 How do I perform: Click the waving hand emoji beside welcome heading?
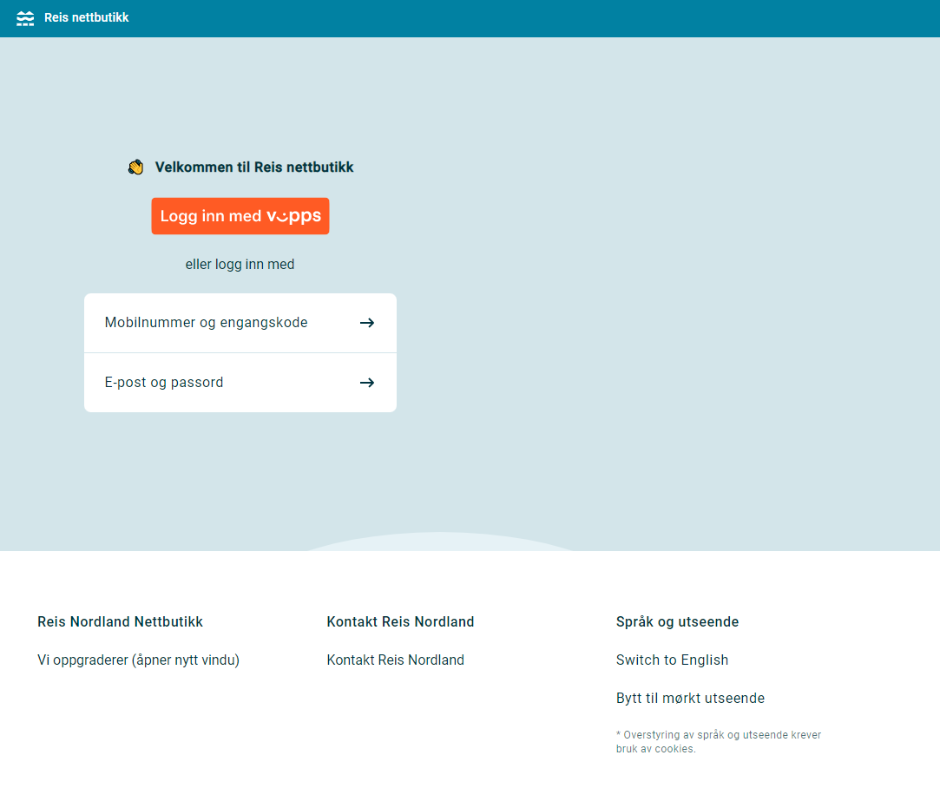pos(135,167)
